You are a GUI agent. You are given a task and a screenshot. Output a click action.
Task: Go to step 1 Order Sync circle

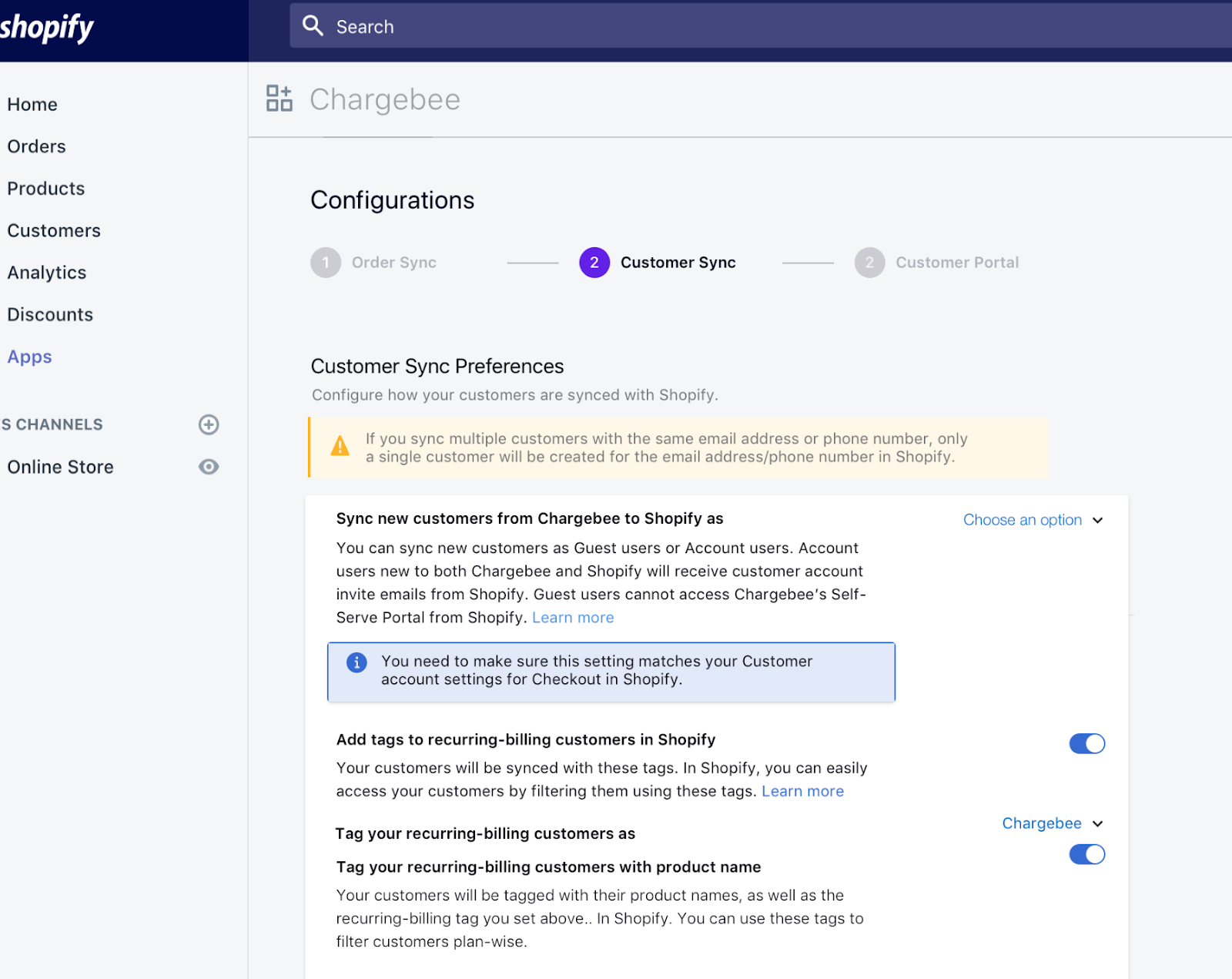[x=326, y=263]
